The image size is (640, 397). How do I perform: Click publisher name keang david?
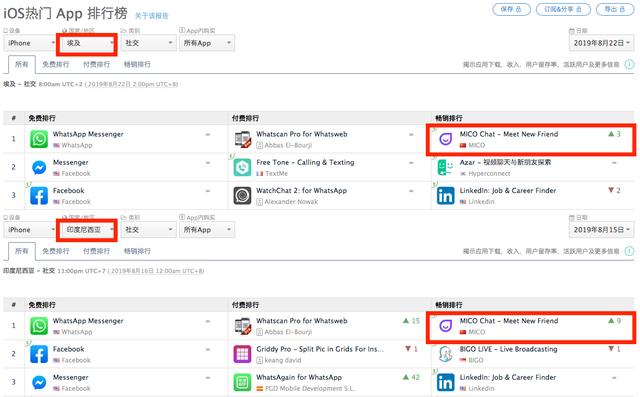(x=283, y=360)
